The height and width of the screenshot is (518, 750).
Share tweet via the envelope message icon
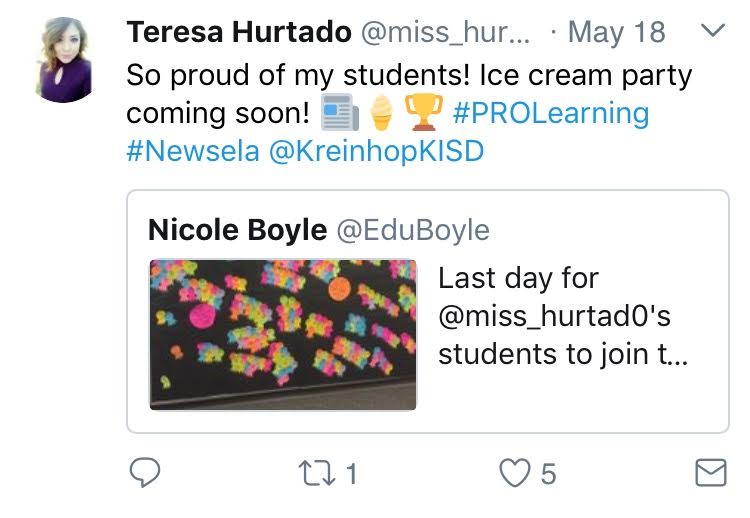coord(710,472)
